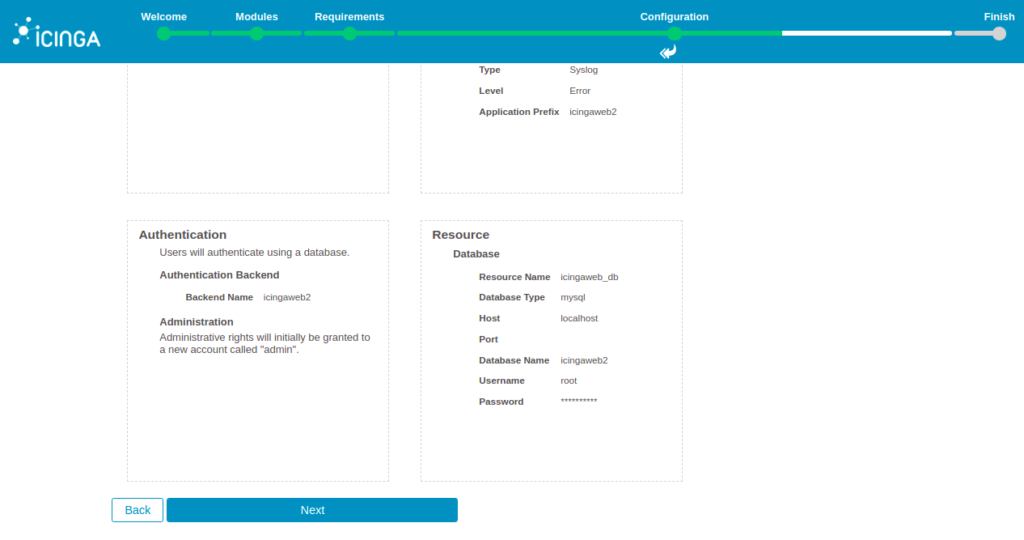
Task: Click the Username label
Action: click(502, 381)
